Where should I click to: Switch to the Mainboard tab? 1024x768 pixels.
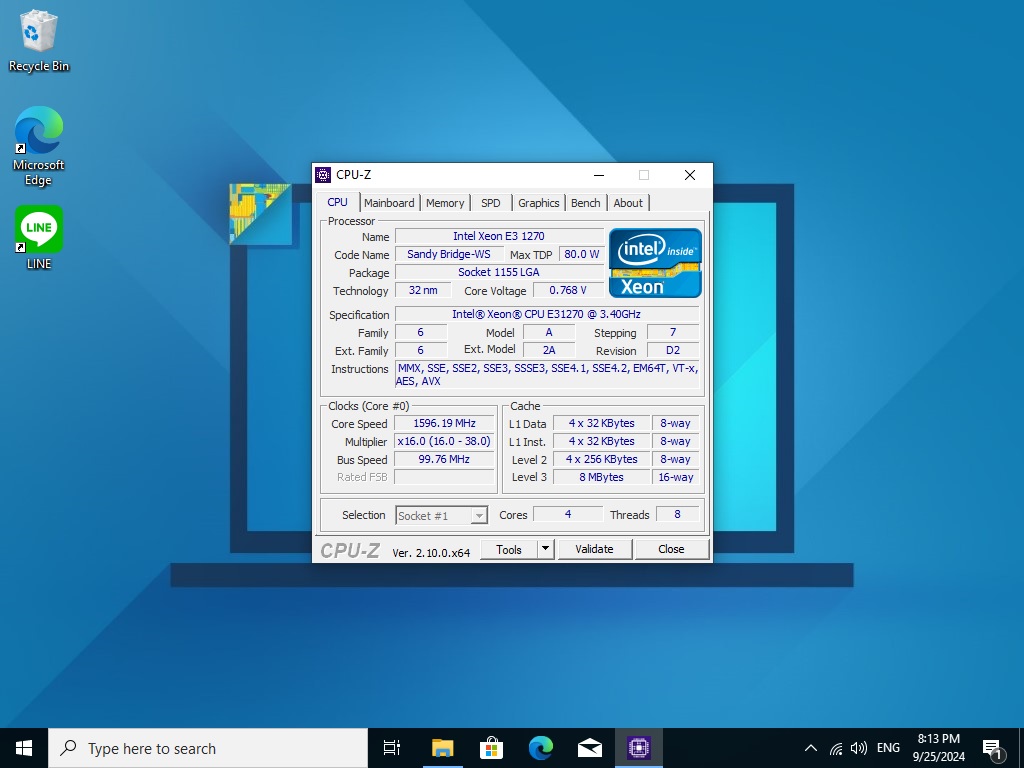(x=389, y=203)
